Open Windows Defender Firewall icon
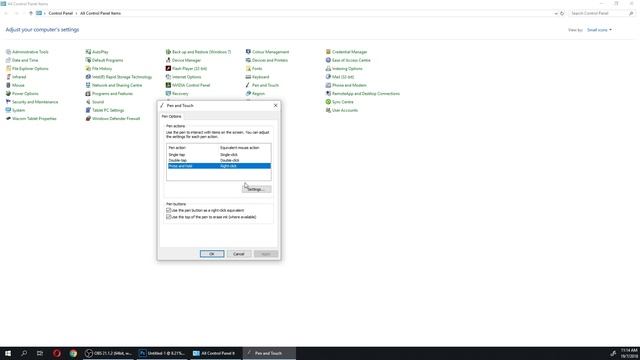640x360 pixels. (x=88, y=118)
